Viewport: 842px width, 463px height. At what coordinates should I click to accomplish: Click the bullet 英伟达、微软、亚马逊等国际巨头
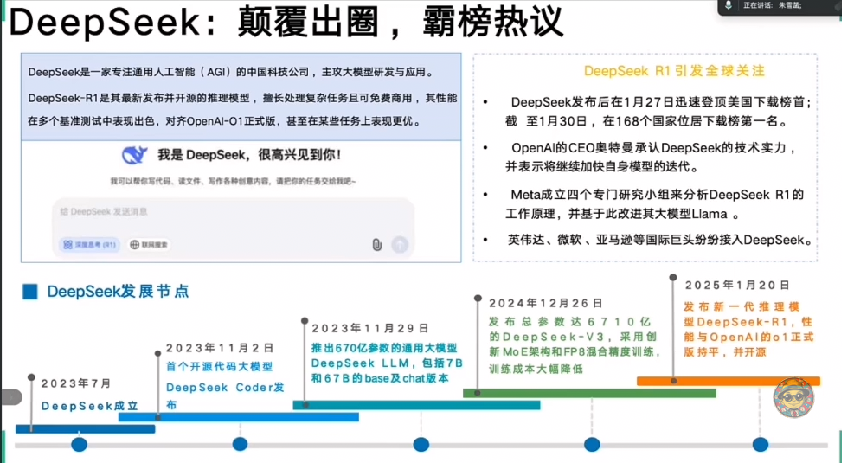[x=660, y=240]
